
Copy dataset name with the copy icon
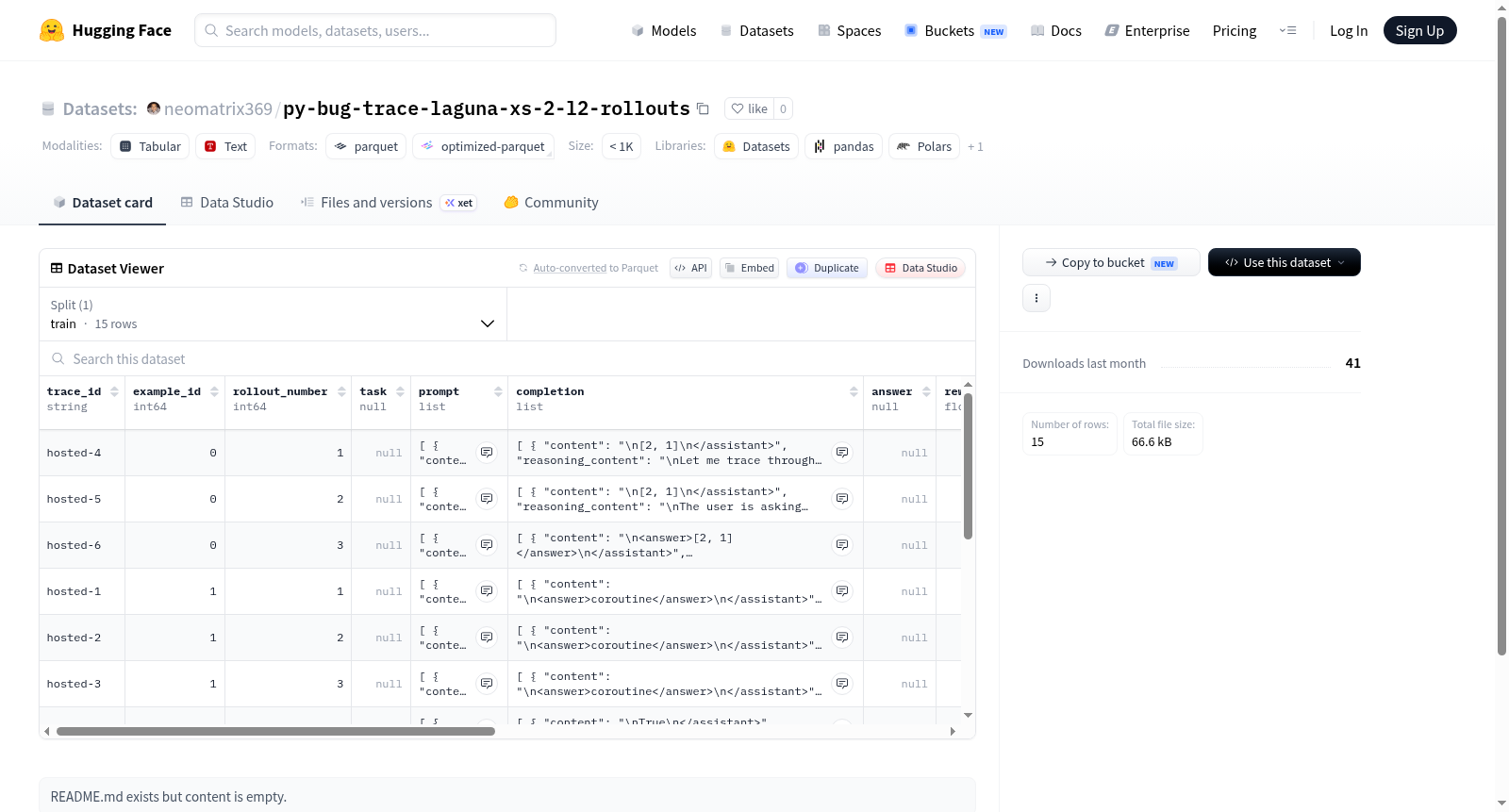click(703, 108)
